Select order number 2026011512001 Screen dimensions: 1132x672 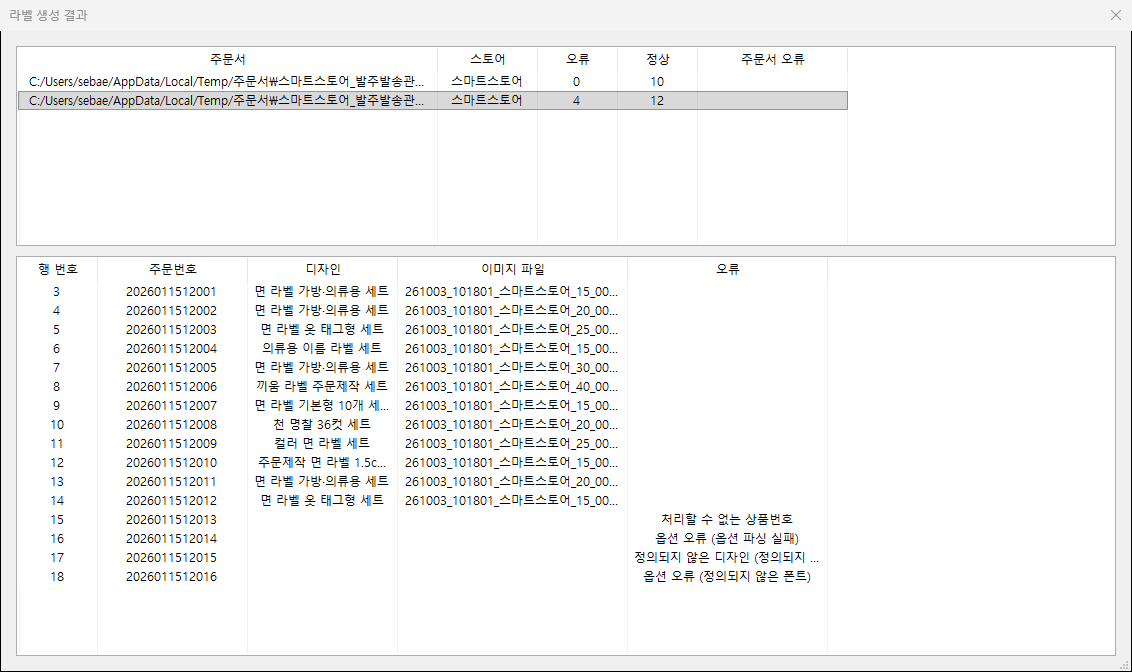click(x=171, y=292)
